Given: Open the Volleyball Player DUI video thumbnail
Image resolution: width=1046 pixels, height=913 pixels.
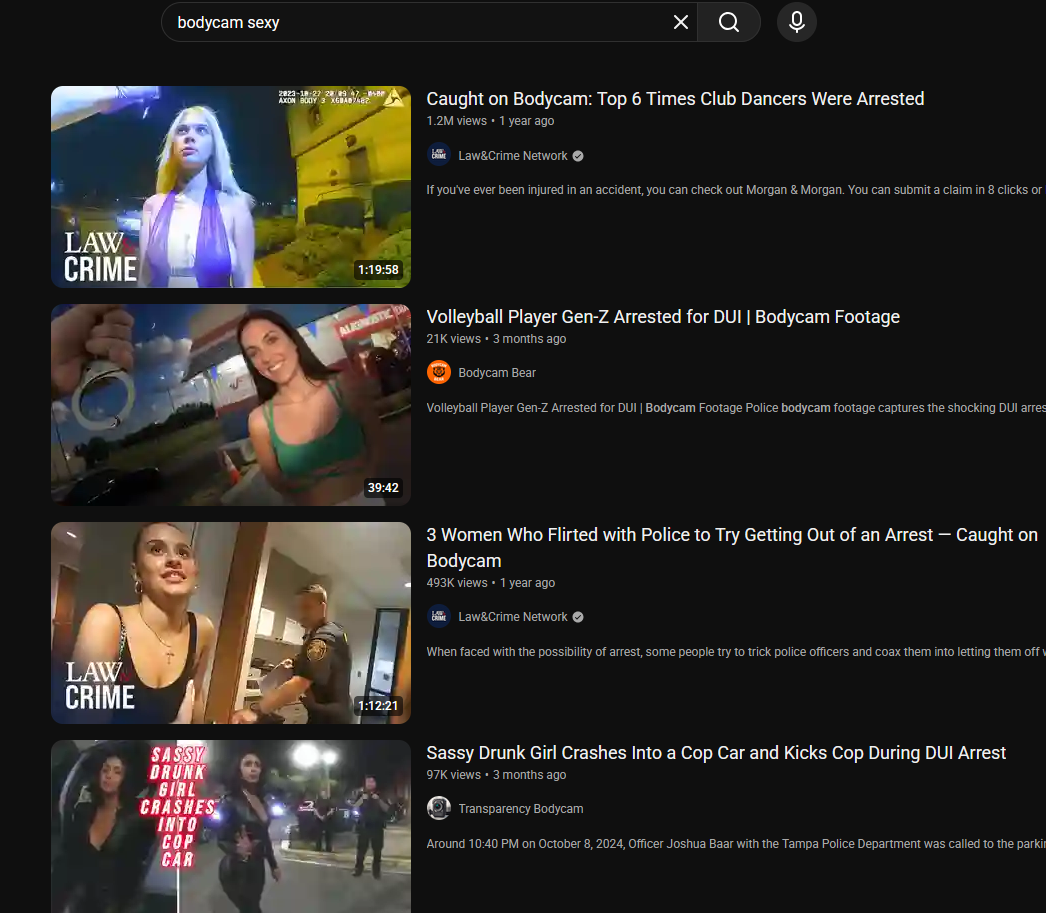Looking at the screenshot, I should tap(231, 405).
